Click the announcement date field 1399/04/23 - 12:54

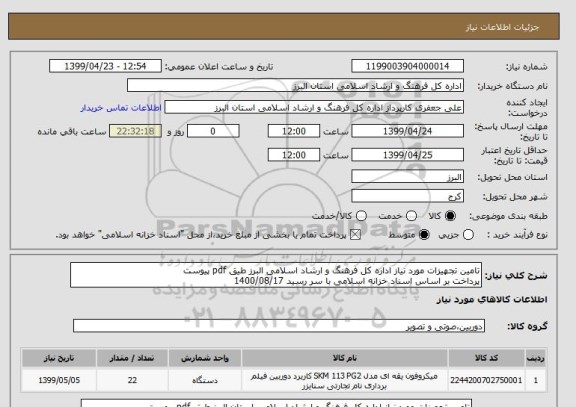click(105, 66)
